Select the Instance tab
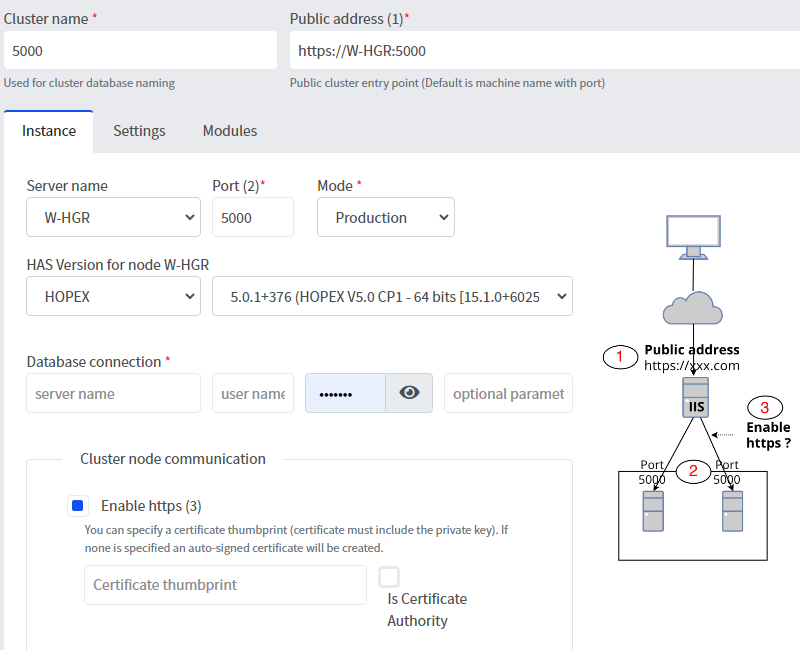 [x=49, y=131]
